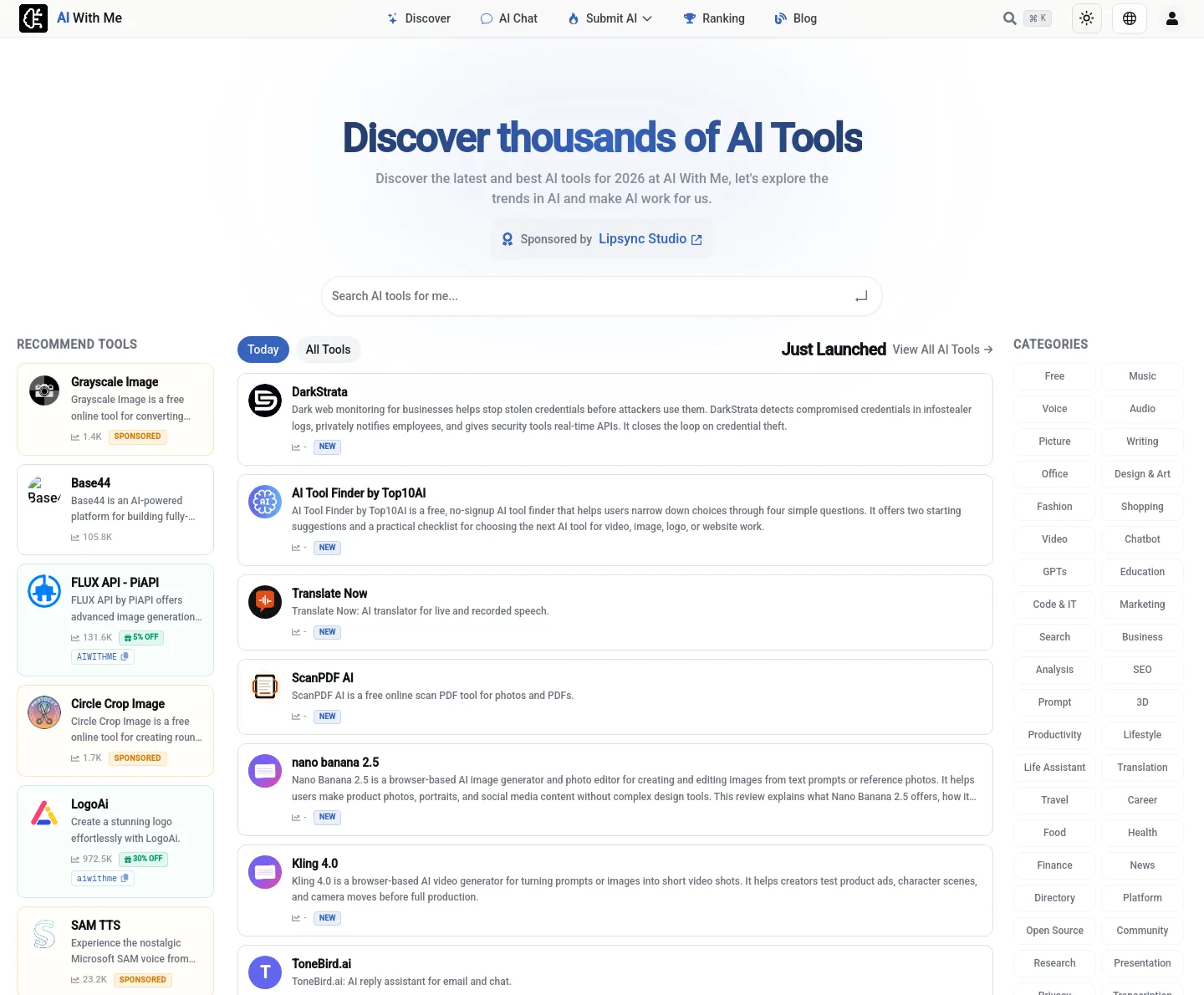Click the AI With Me logo icon
The image size is (1204, 995).
(x=33, y=18)
